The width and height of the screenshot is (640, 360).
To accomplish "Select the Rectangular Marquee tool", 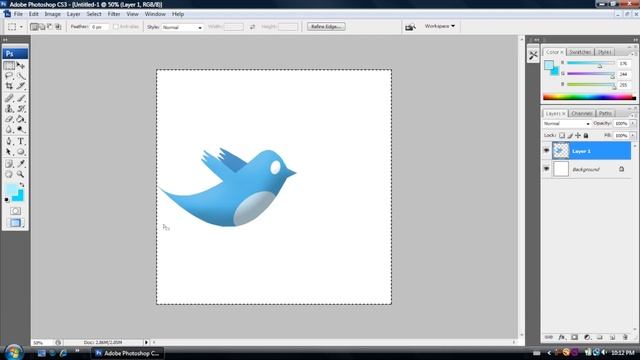I will [x=9, y=65].
